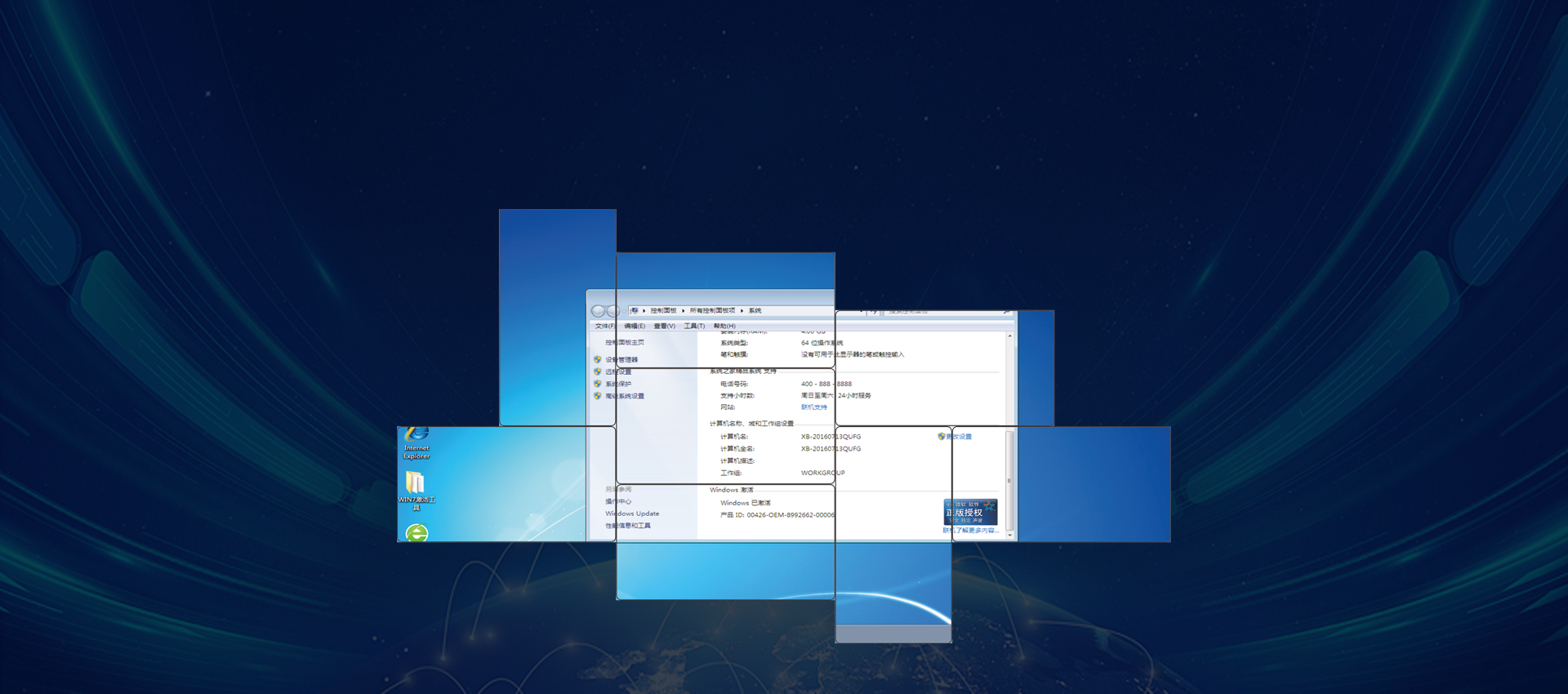Open 性能信息和工具 link
Screen dimensions: 1568x694
pos(628,526)
